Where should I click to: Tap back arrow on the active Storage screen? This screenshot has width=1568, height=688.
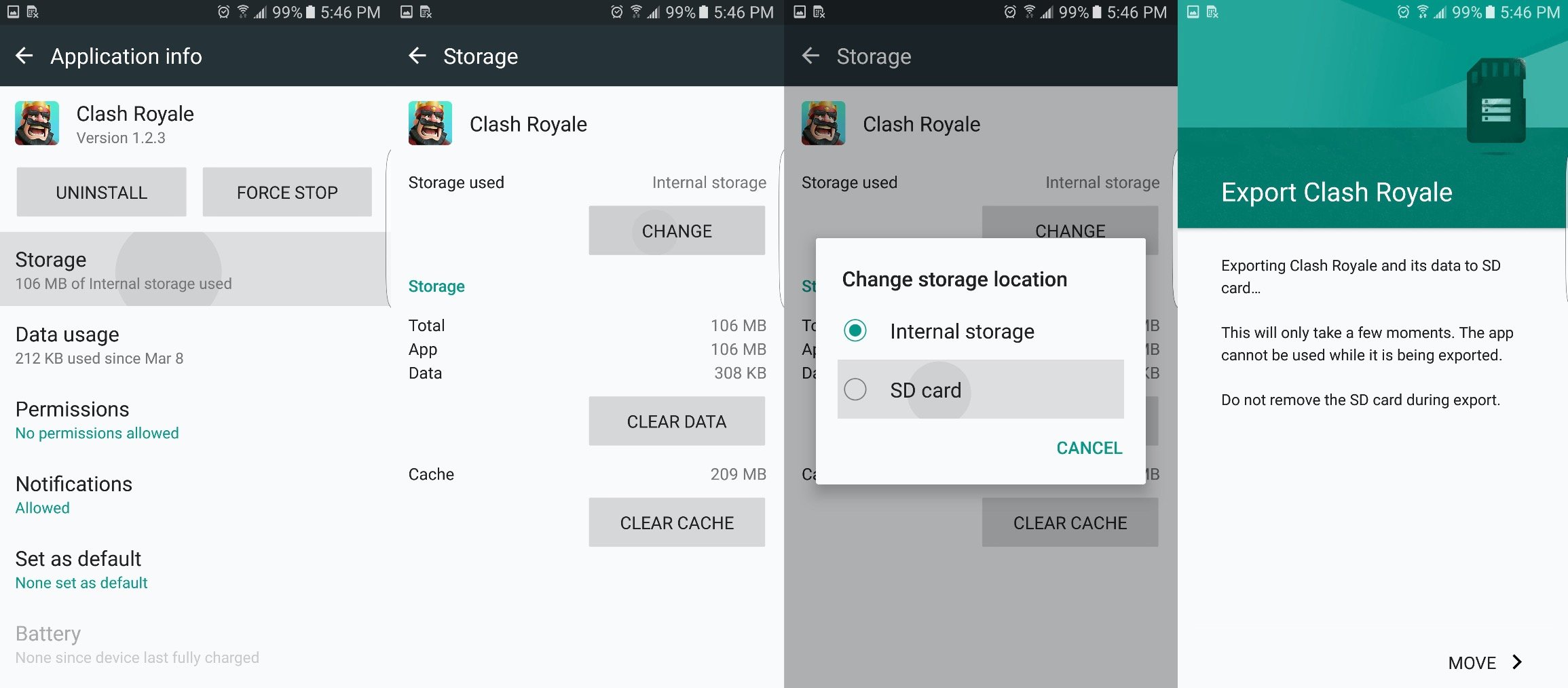click(417, 56)
